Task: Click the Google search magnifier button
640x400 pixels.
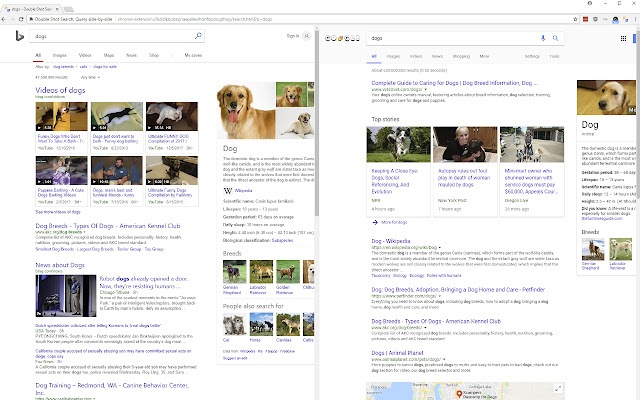Action: 556,38
